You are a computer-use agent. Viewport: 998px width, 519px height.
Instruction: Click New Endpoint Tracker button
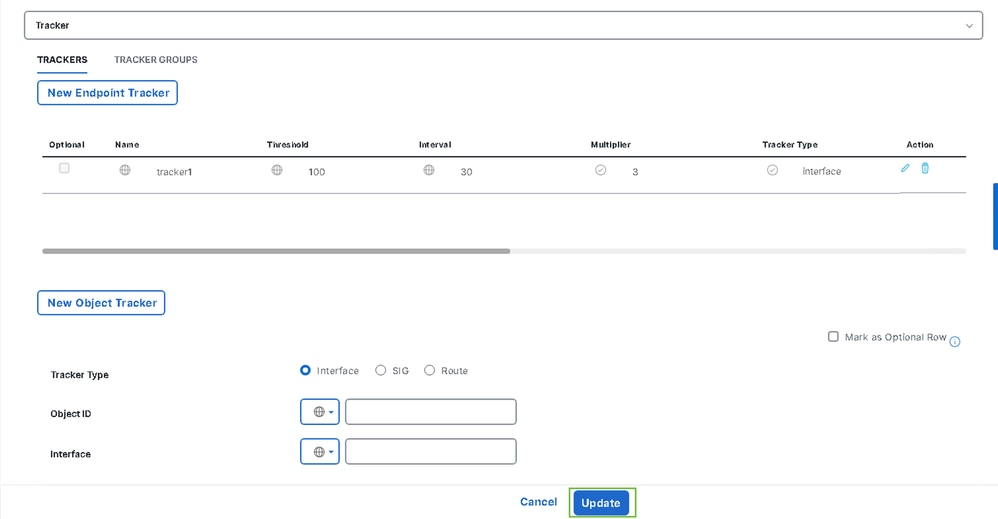tap(108, 93)
